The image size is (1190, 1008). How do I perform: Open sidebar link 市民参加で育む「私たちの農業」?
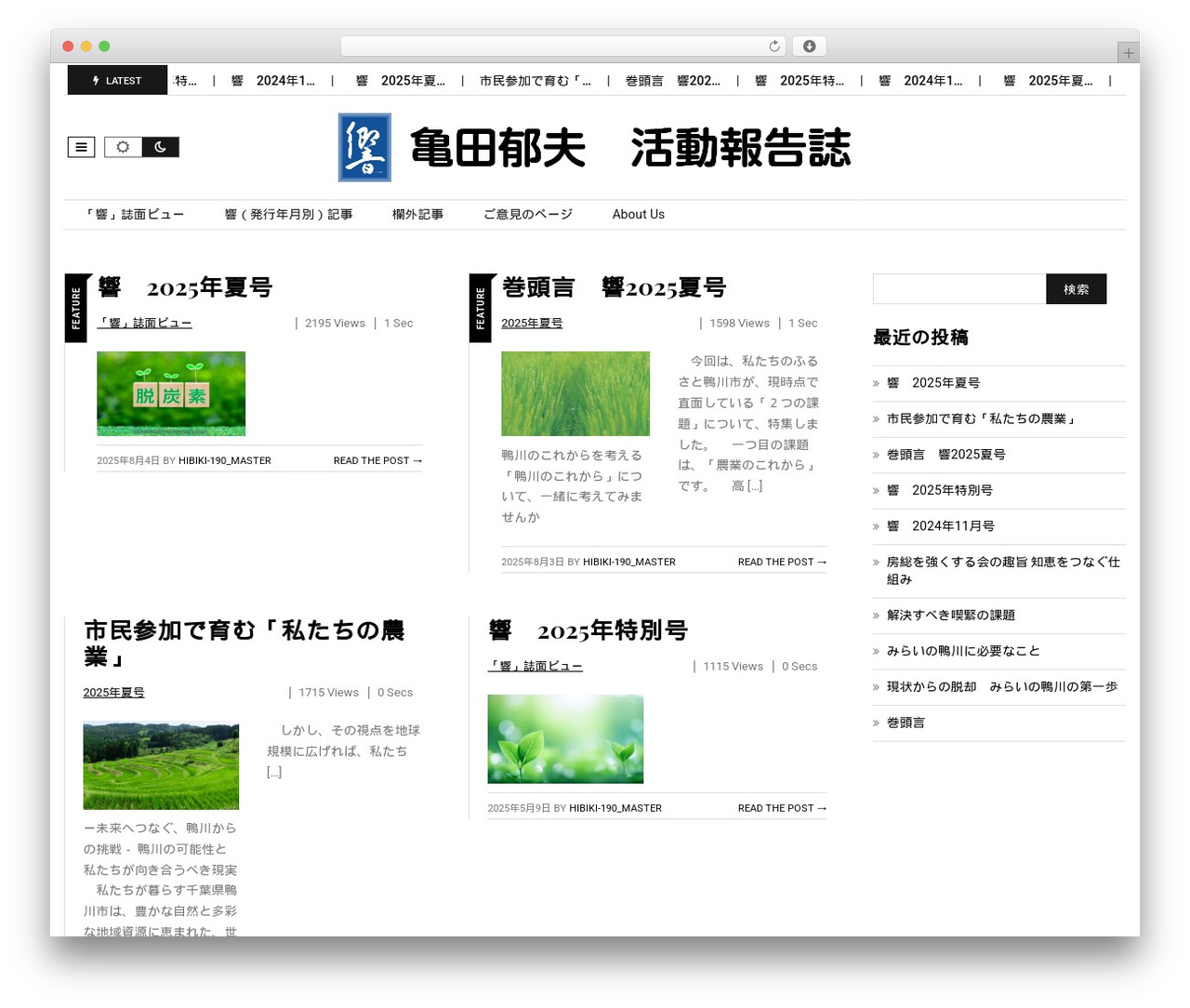pyautogui.click(x=982, y=418)
